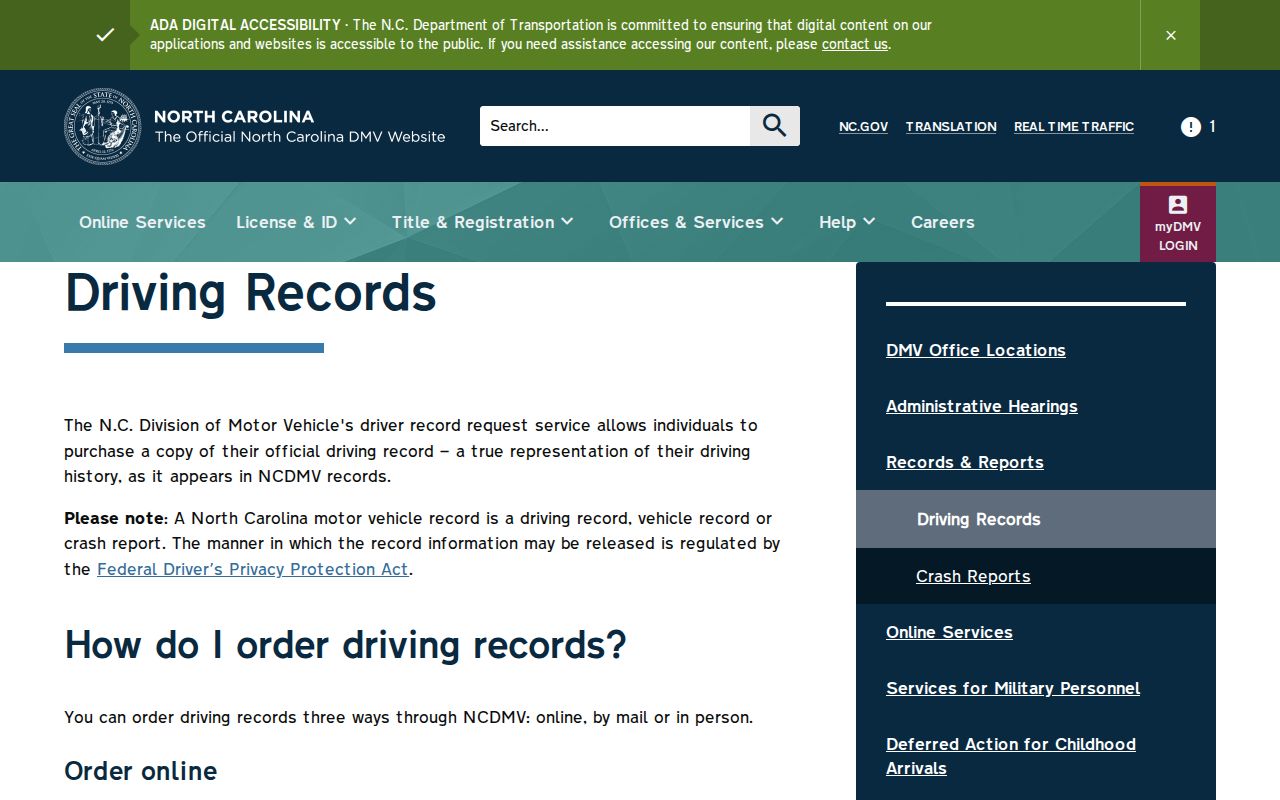1280x800 pixels.
Task: Open Administrative Hearings in the sidebar
Action: (x=982, y=406)
